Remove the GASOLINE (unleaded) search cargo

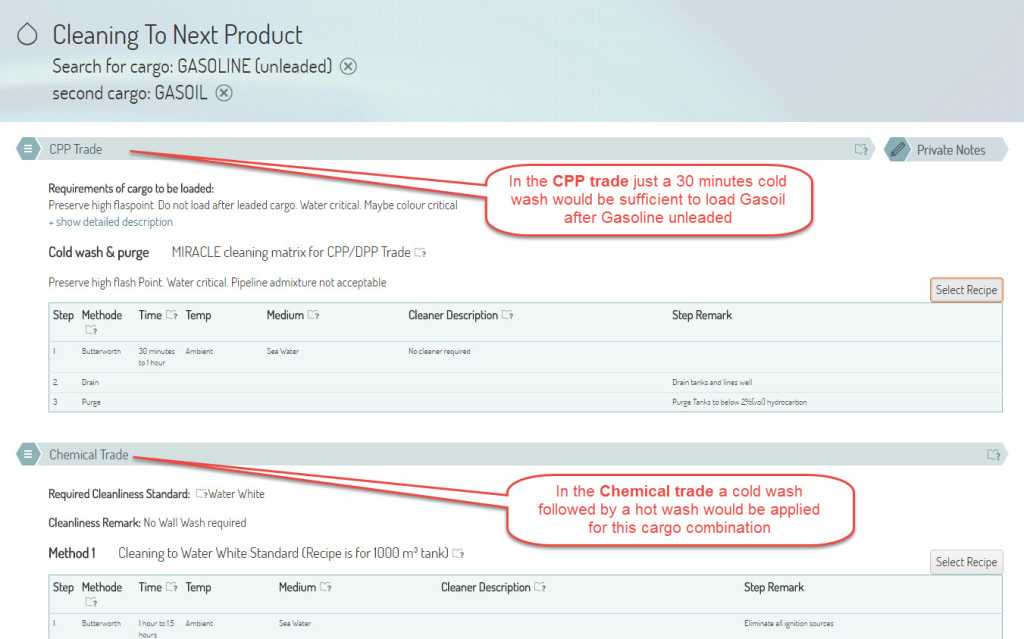click(348, 66)
